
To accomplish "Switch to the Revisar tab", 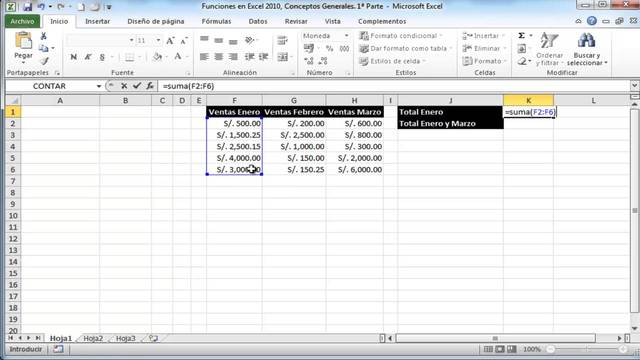I will [x=296, y=21].
